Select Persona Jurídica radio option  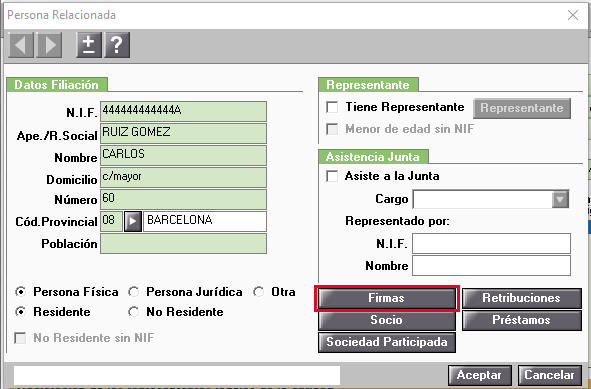point(133,292)
